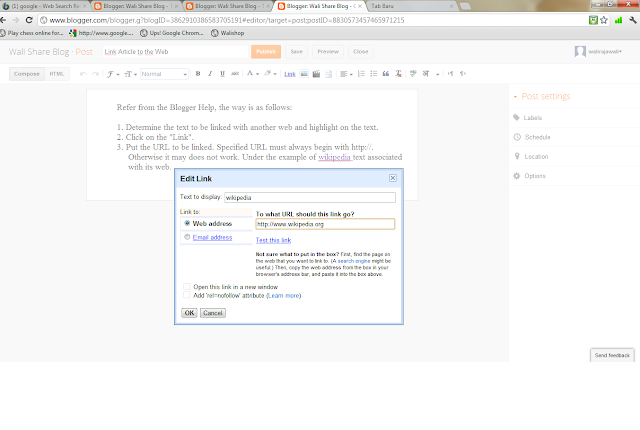Set left-to-right text direction
640x430 pixels.
450,74
